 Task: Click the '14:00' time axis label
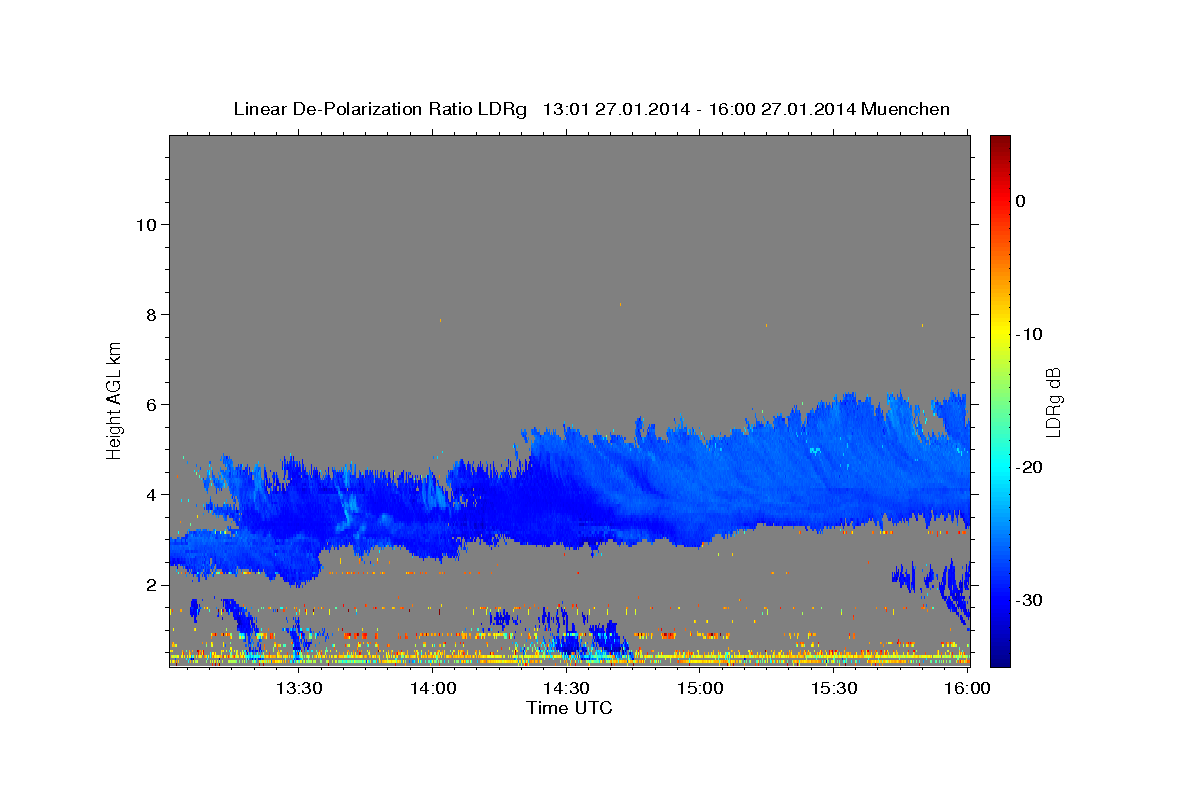point(432,688)
